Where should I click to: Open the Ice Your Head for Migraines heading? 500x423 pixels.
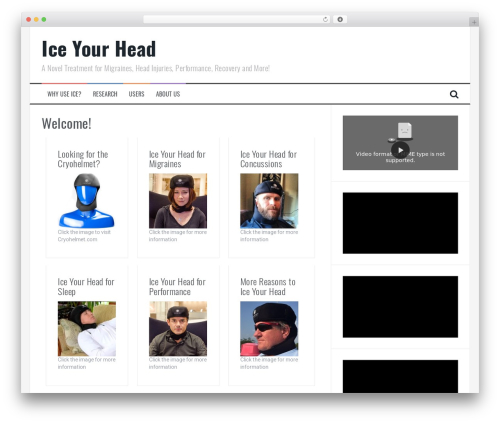click(x=177, y=159)
